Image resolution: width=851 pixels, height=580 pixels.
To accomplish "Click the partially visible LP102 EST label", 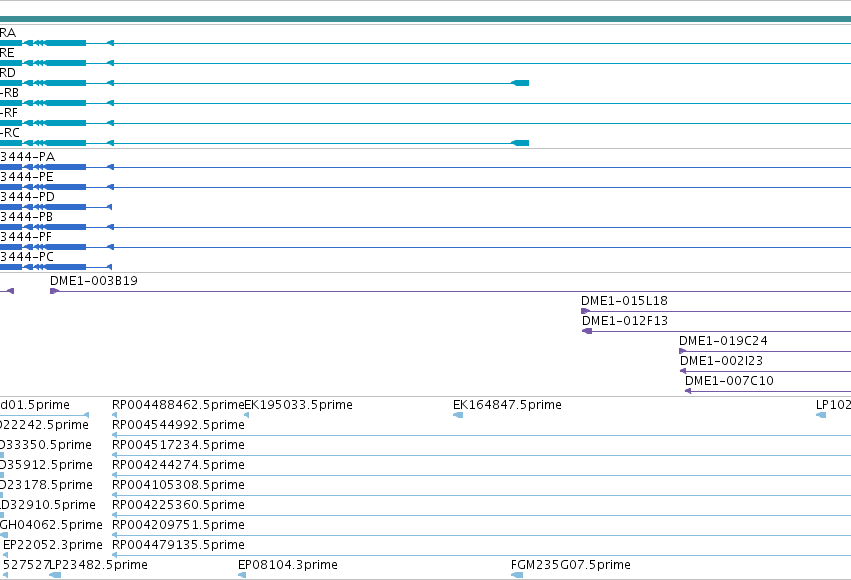I will 833,405.
